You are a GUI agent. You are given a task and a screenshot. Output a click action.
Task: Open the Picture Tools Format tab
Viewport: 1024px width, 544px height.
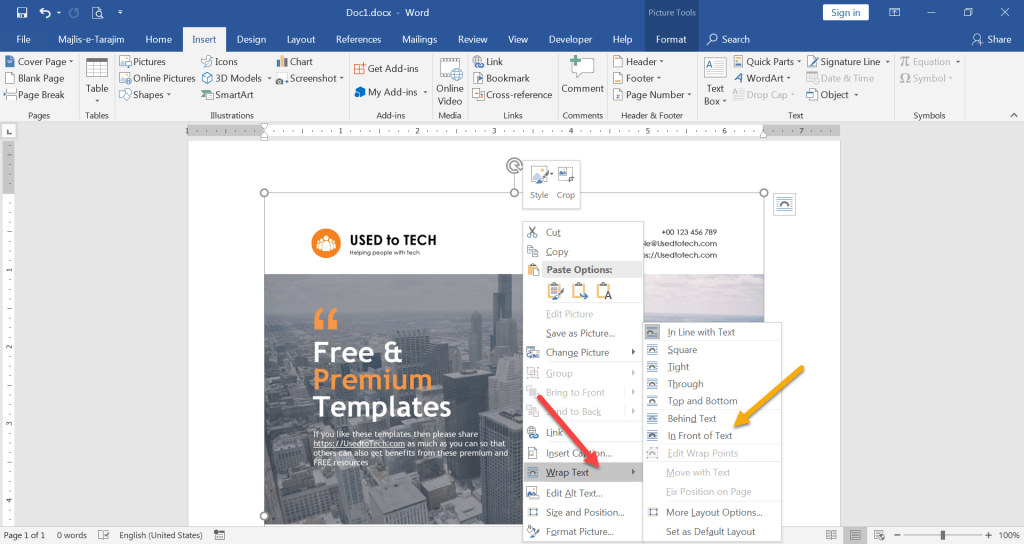coord(671,39)
